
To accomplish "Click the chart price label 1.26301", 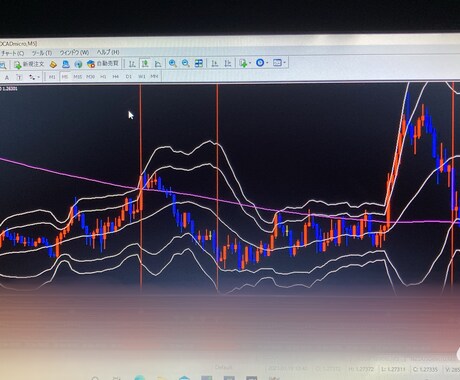I will [10, 89].
